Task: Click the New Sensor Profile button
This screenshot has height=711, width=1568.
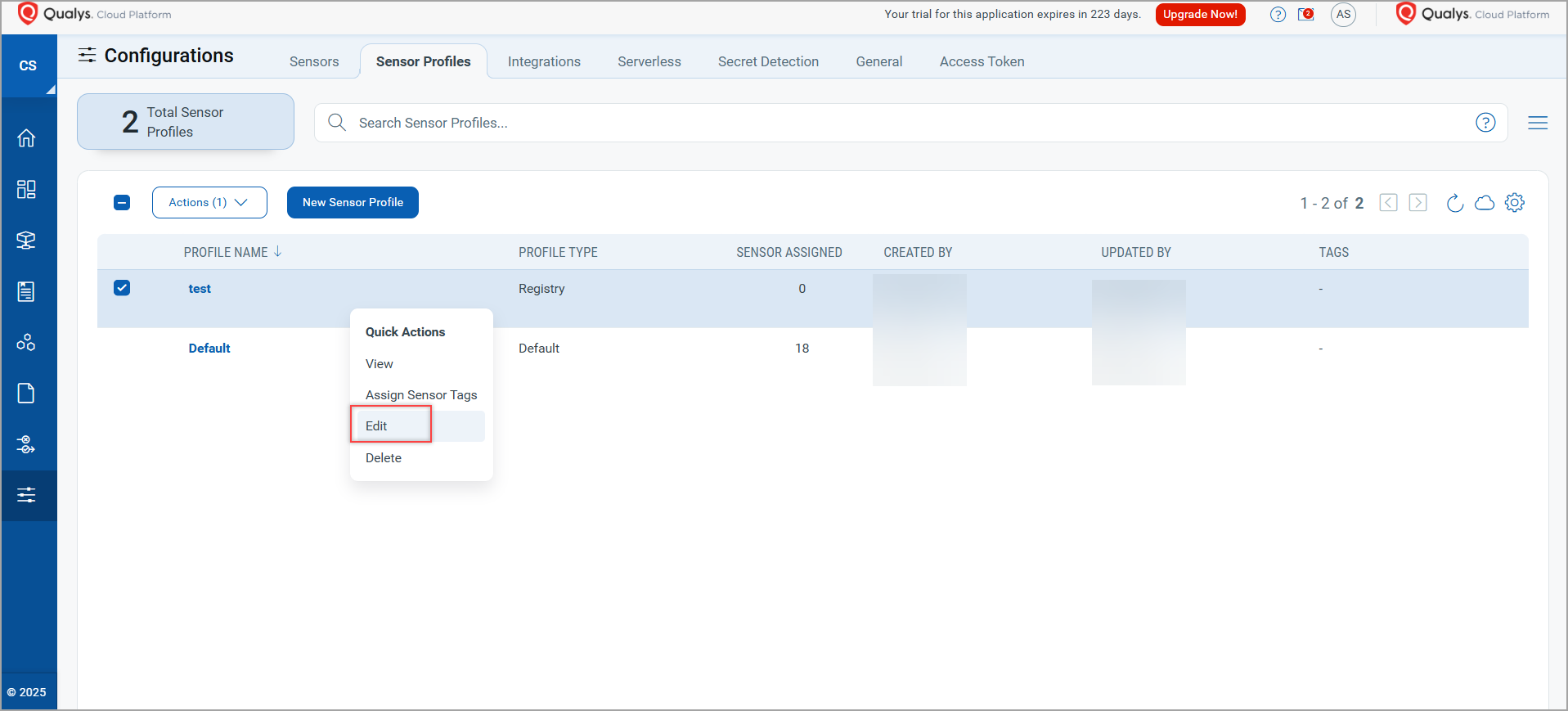Action: pyautogui.click(x=353, y=203)
